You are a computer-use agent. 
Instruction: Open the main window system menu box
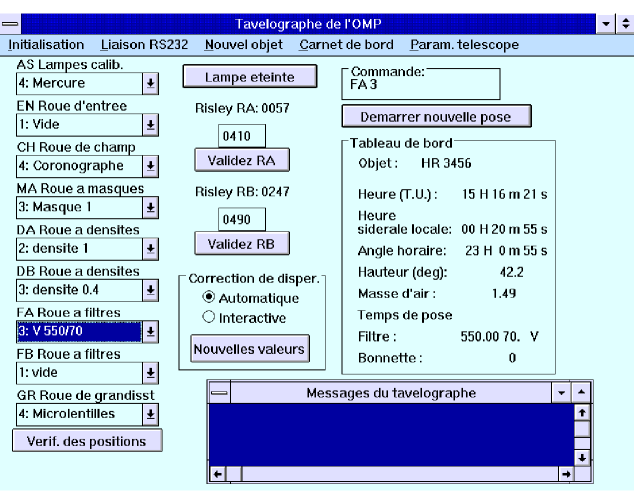point(12,23)
